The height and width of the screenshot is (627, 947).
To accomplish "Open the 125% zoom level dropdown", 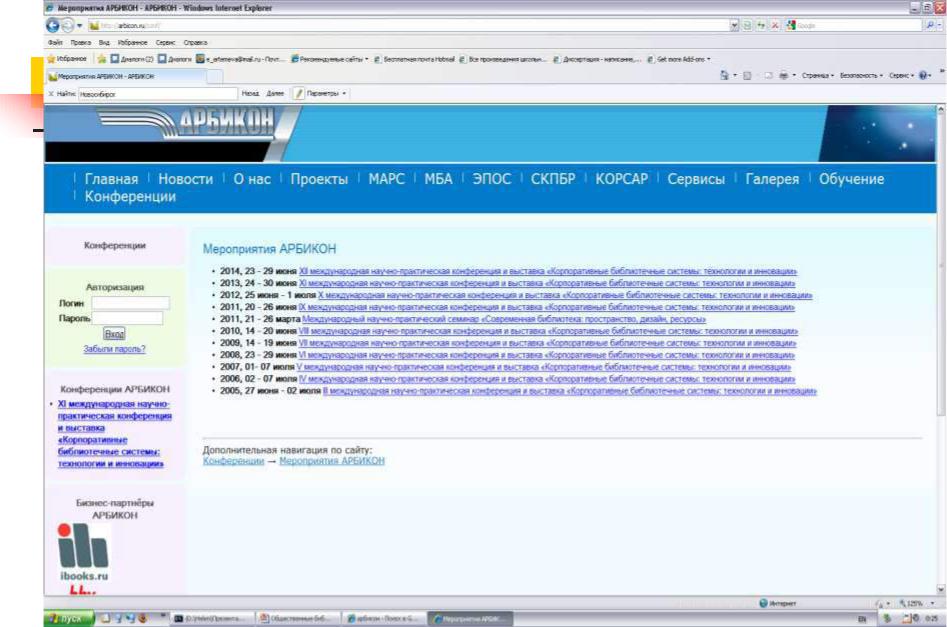I will [x=933, y=603].
